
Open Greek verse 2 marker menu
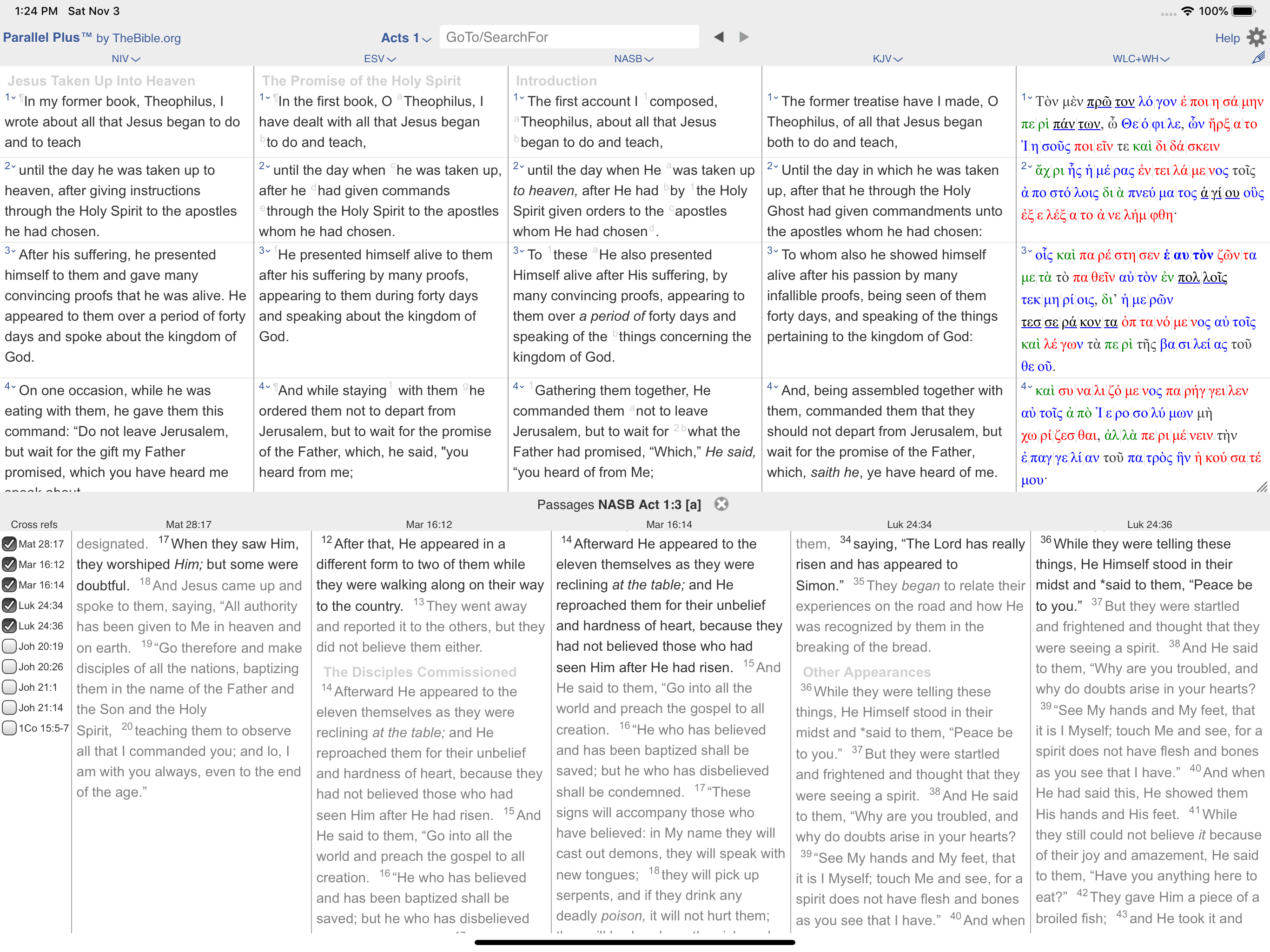click(x=1026, y=166)
